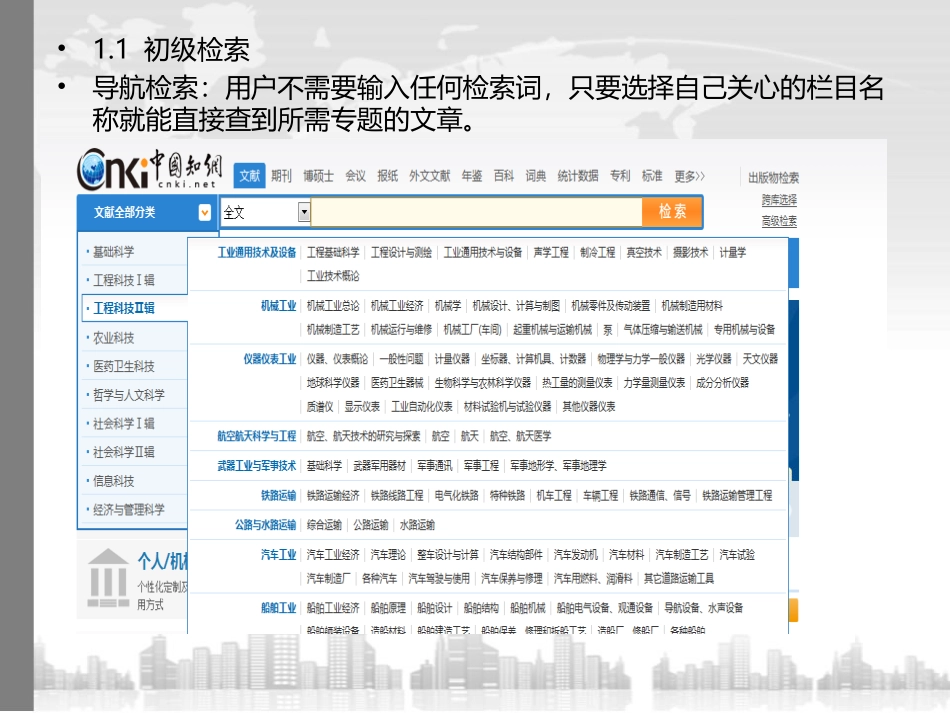Image resolution: width=950 pixels, height=713 pixels.
Task: Click the 泵 subtopic
Action: point(608,330)
